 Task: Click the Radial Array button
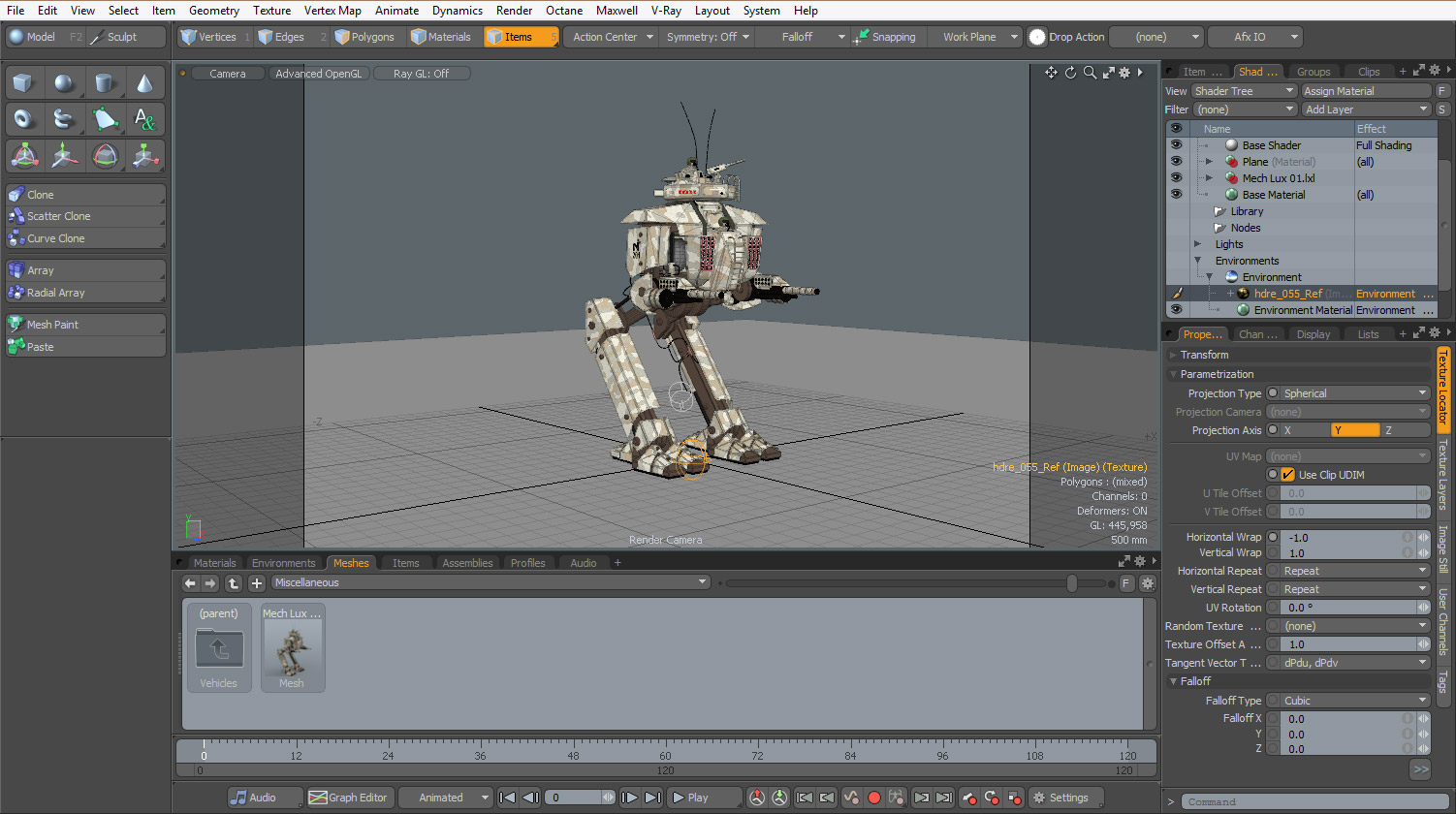85,293
